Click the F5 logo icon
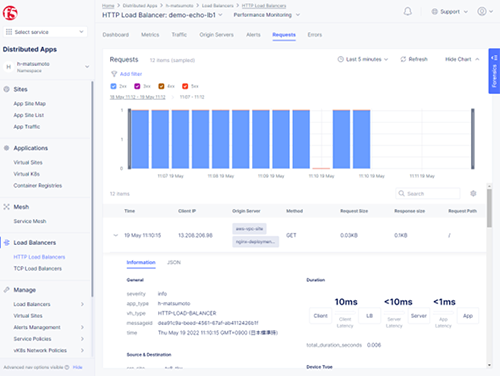Screen dimensions: 500x376 tap(10, 13)
